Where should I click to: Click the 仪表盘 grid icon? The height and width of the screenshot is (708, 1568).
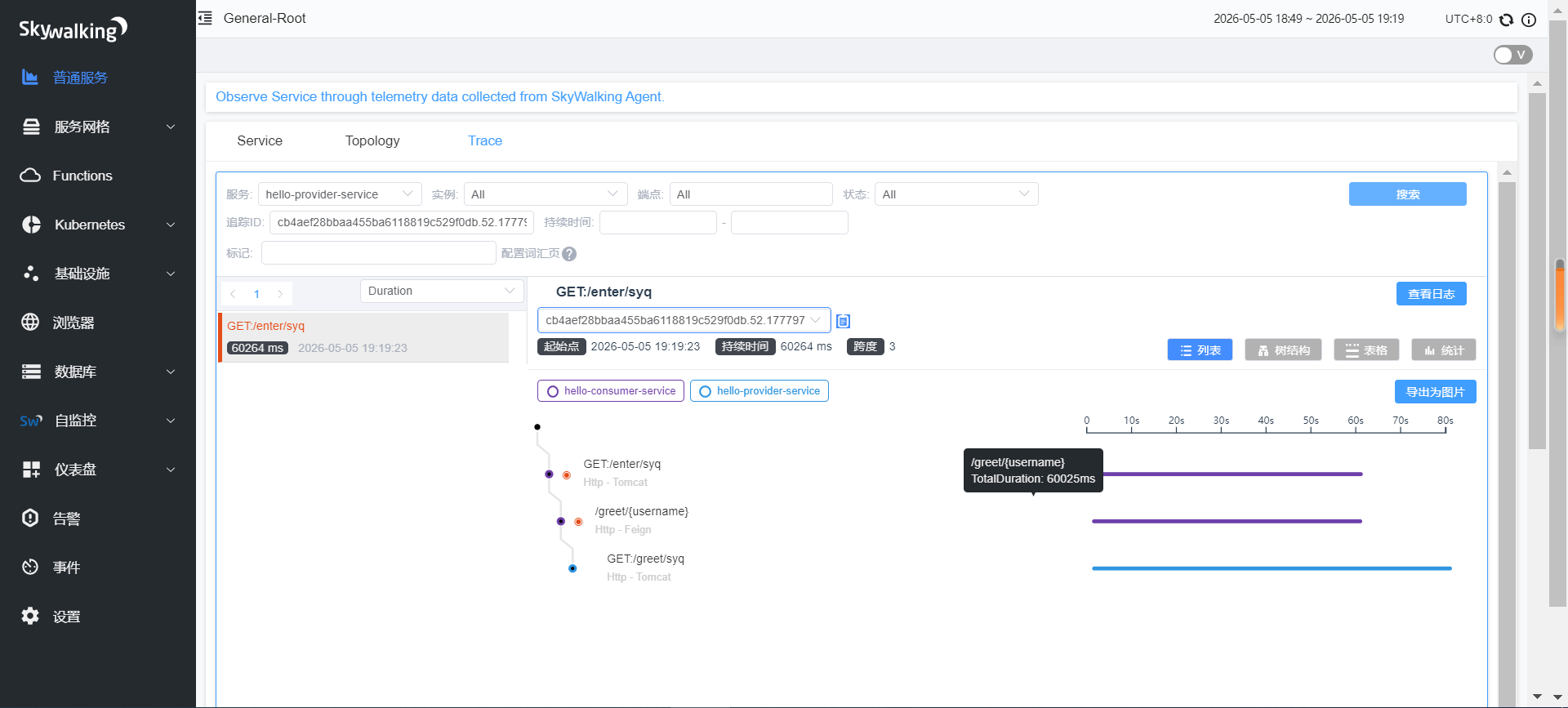(31, 470)
